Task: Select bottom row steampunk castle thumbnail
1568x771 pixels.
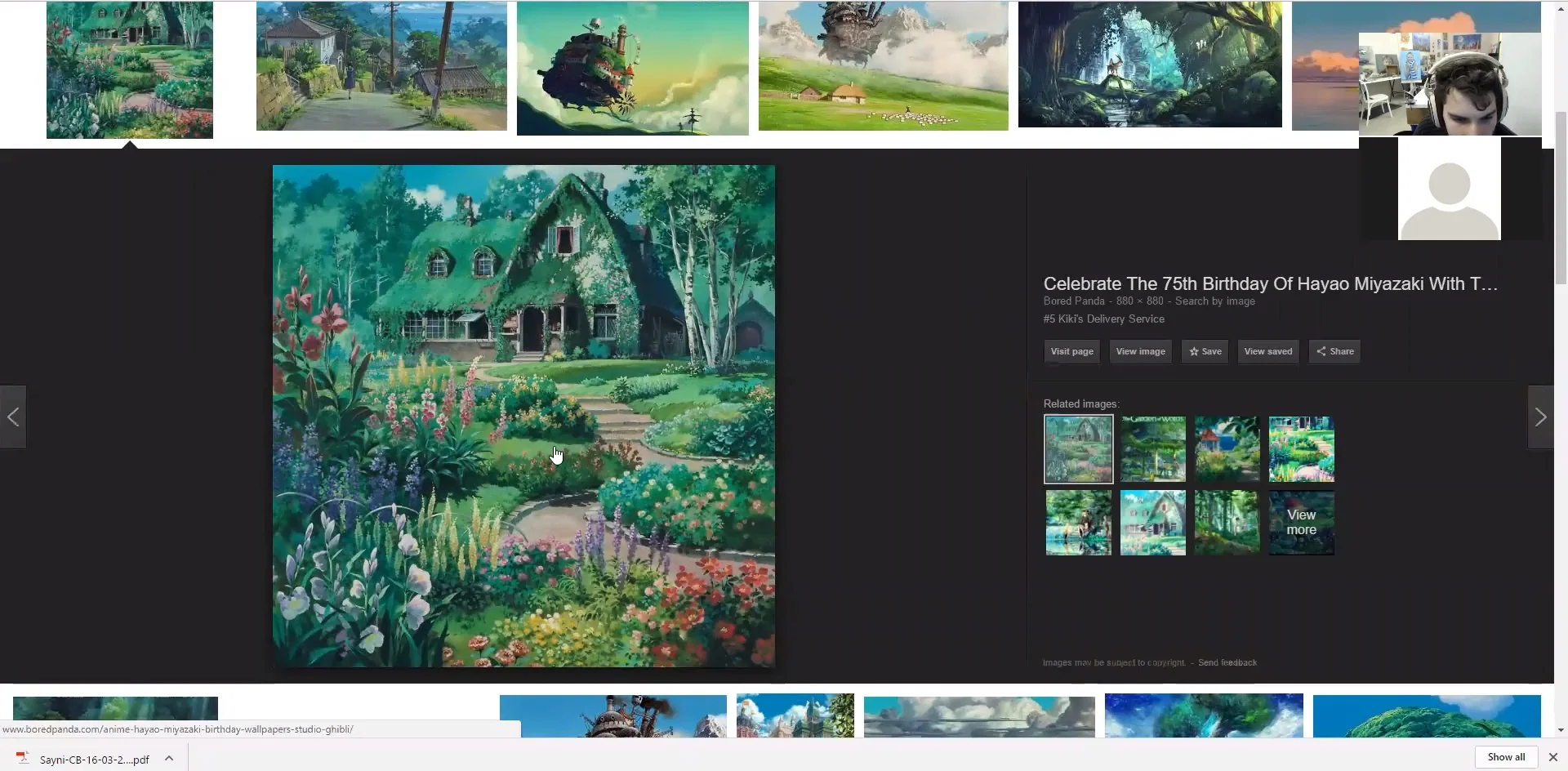Action: coord(612,716)
